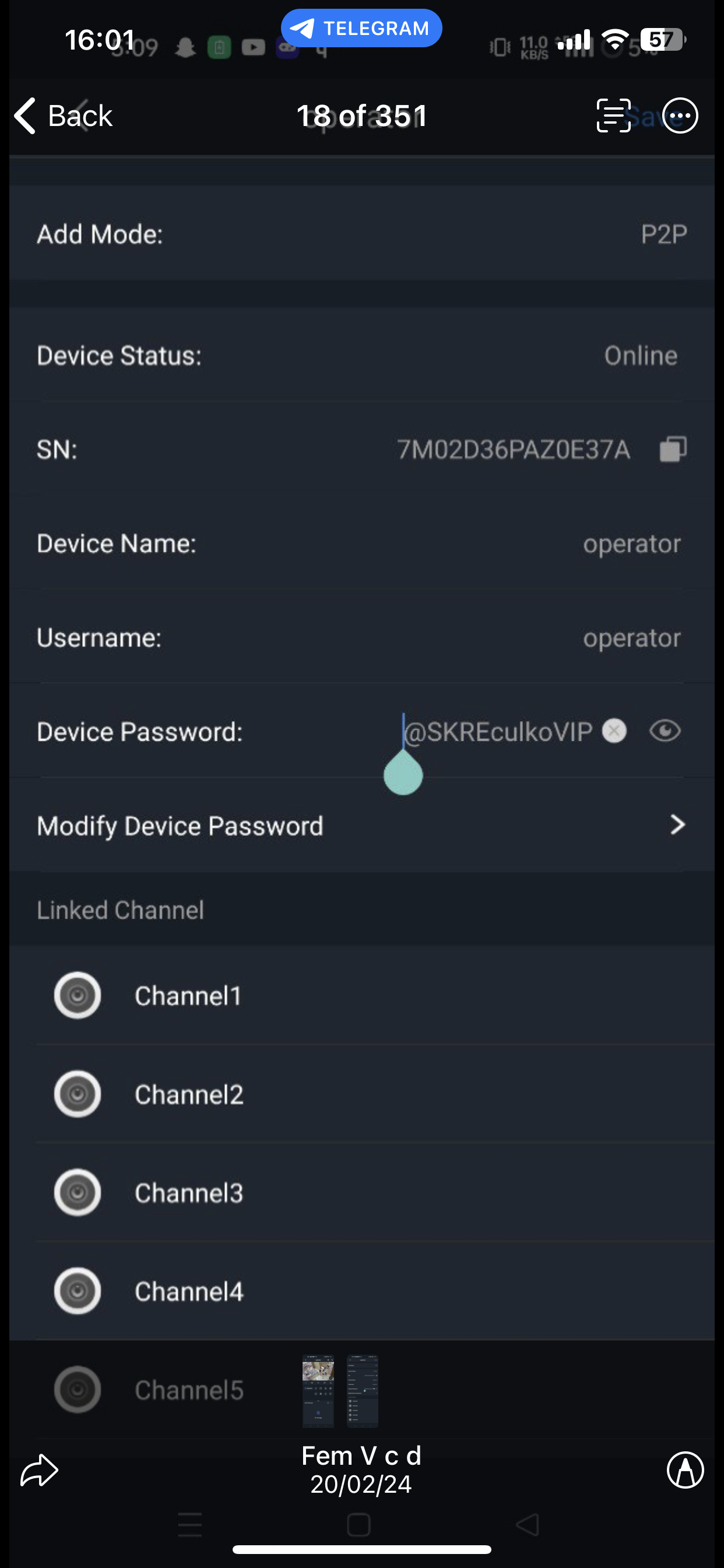The image size is (724, 1568).
Task: Tap the share arrow icon
Action: point(39,1471)
